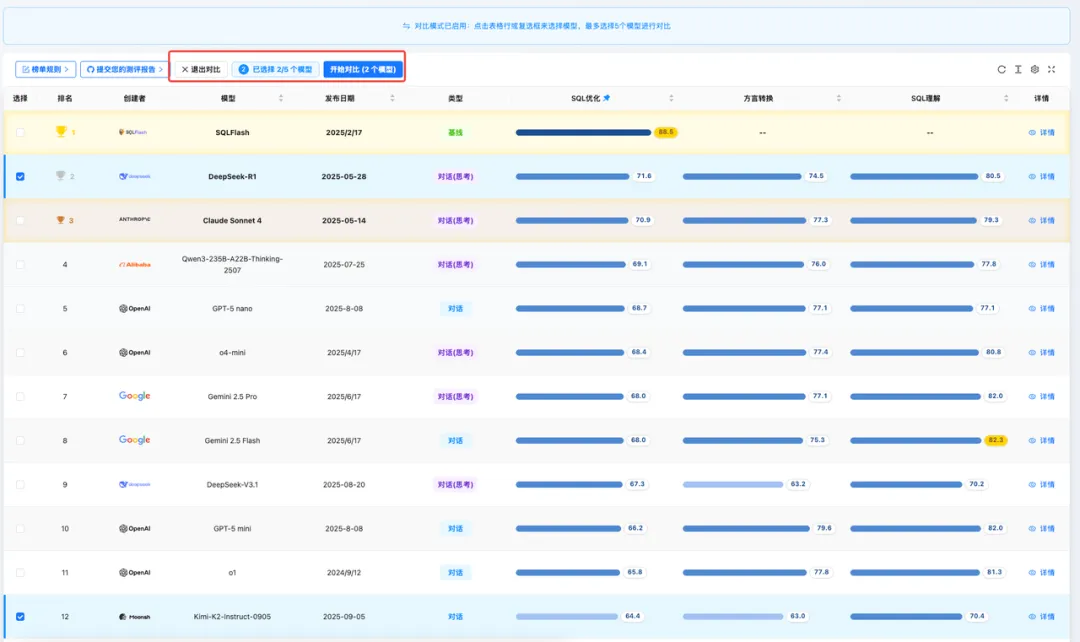
Task: Open the 榜单规则 tab button
Action: pyautogui.click(x=45, y=69)
